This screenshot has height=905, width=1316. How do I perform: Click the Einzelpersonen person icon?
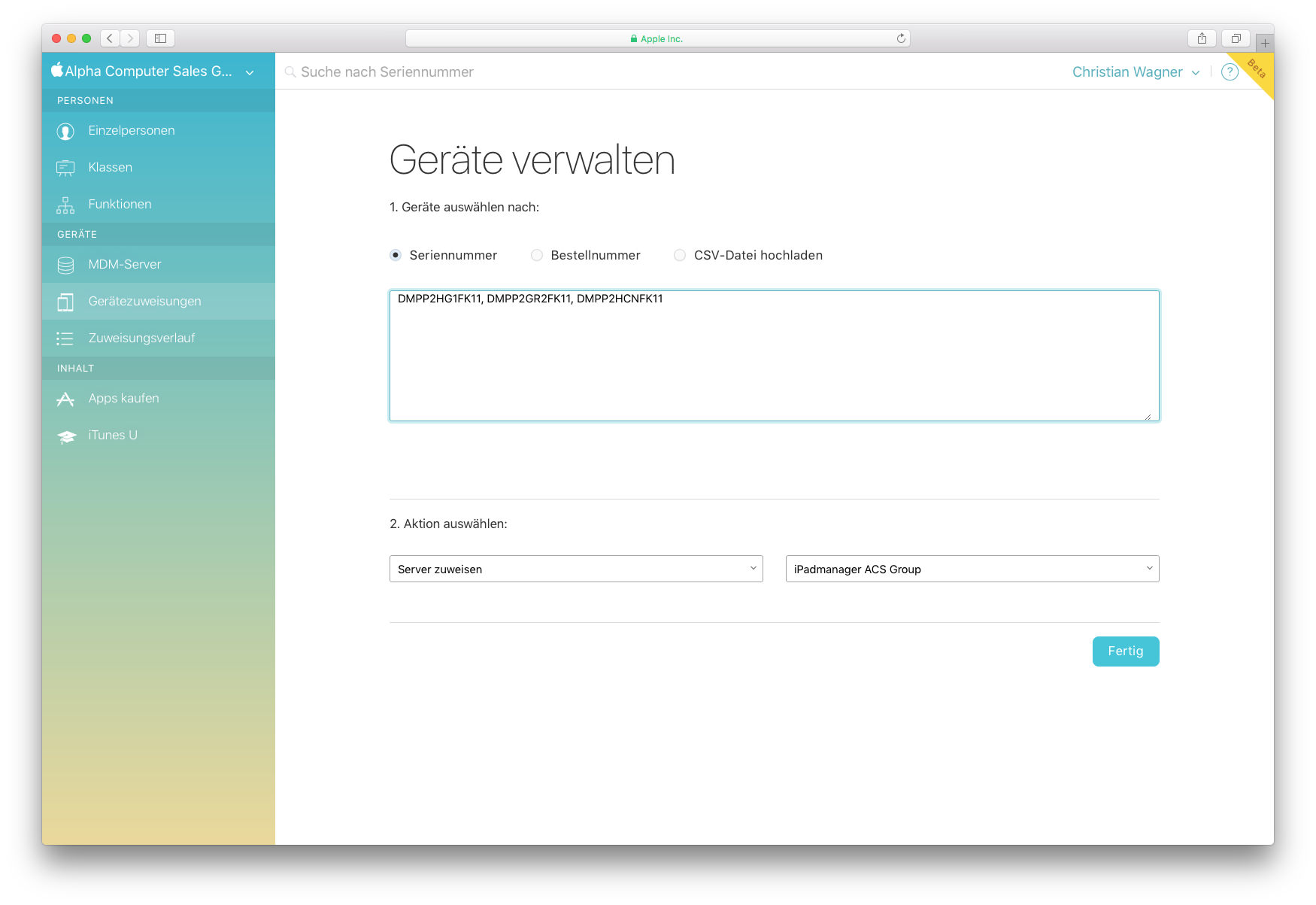(65, 132)
